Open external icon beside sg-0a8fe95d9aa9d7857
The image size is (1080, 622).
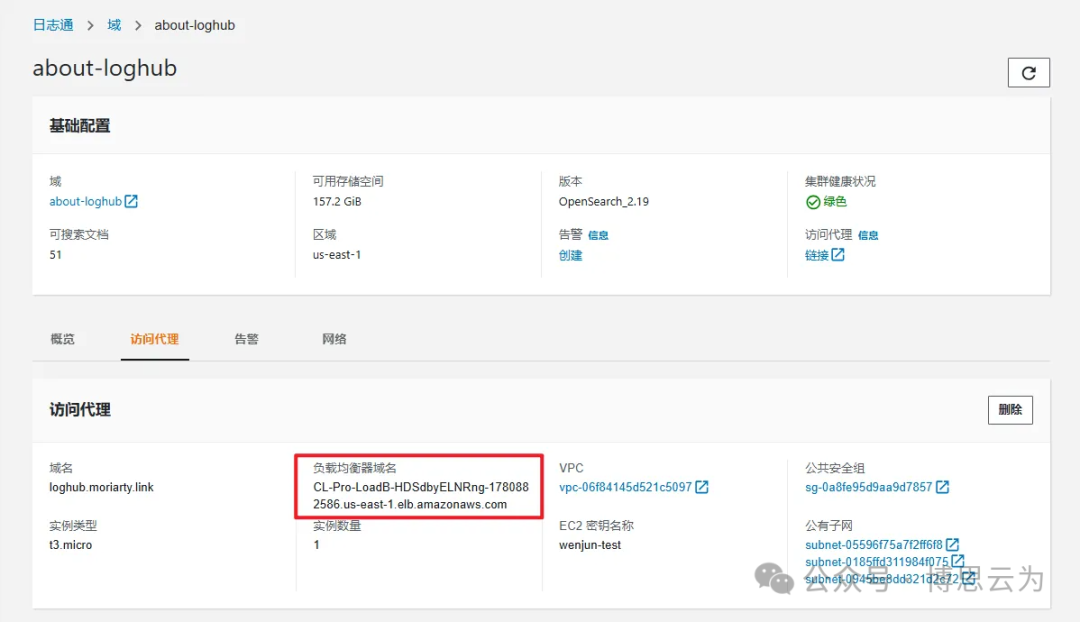click(942, 487)
